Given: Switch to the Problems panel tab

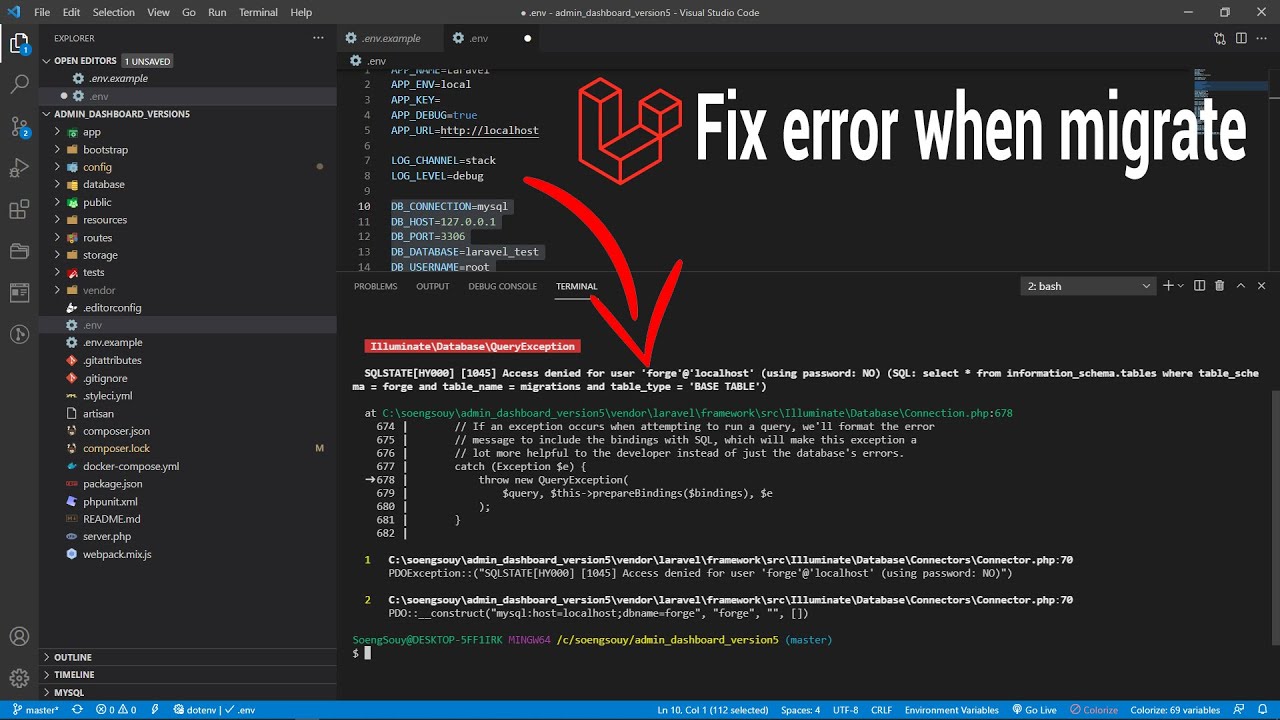Looking at the screenshot, I should click(376, 286).
